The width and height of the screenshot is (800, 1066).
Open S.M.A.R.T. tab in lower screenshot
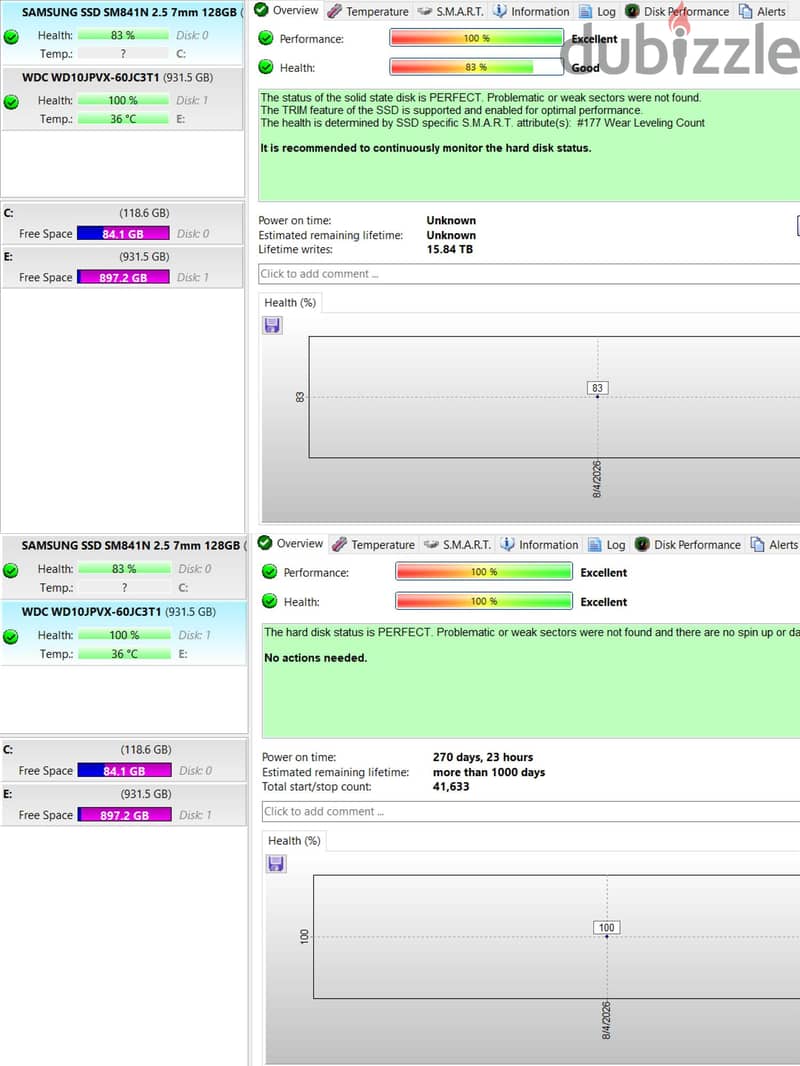pos(457,545)
